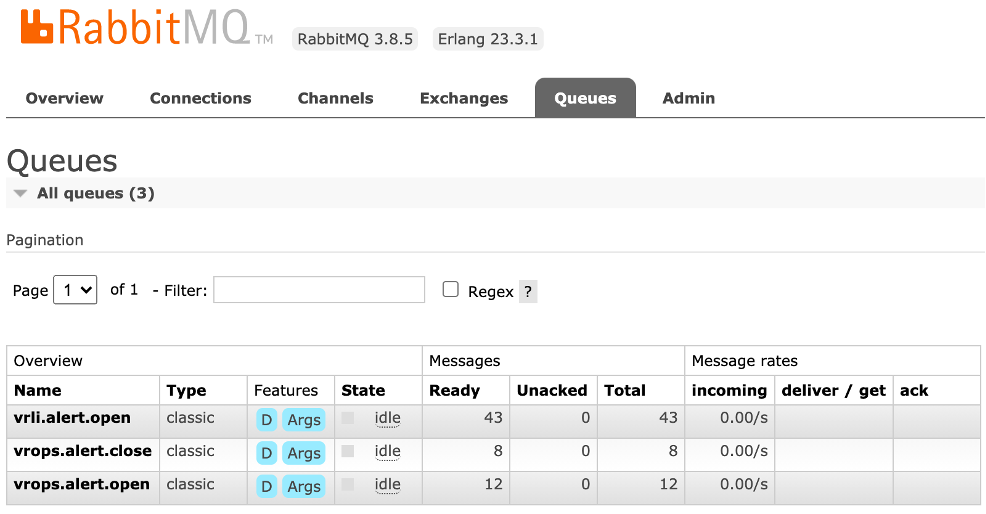986x514 pixels.
Task: Click the Args badge for vrops.alert.close
Action: tap(304, 453)
